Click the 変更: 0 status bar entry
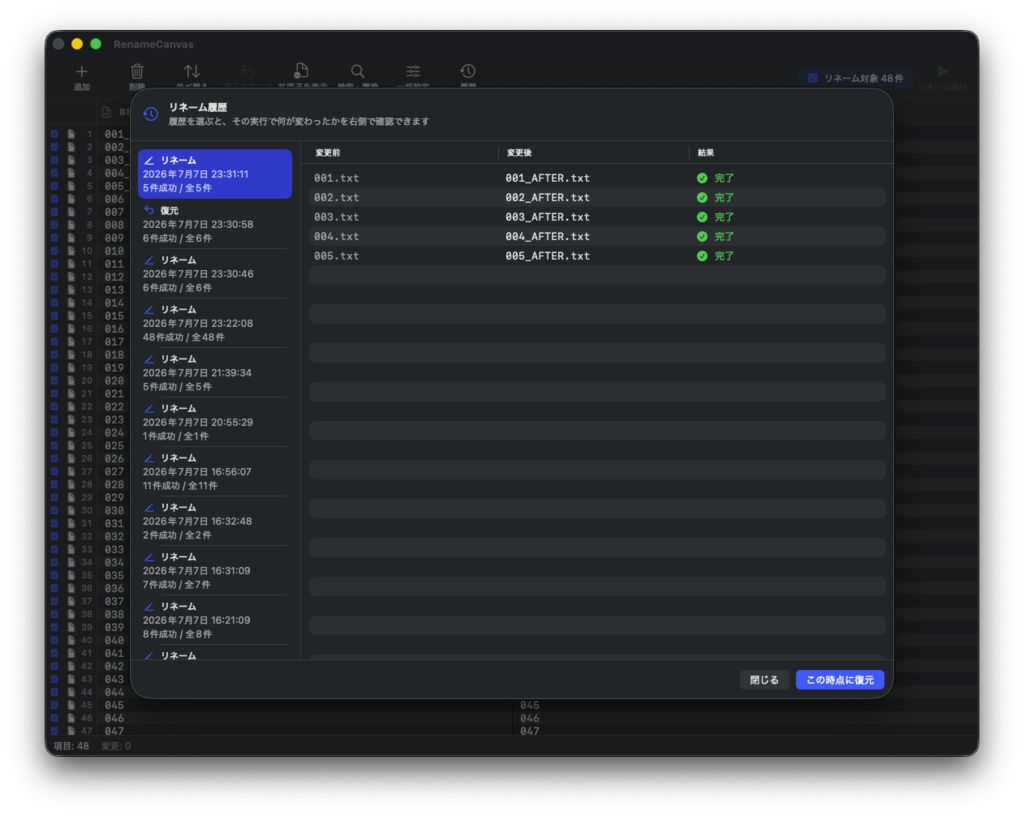The height and width of the screenshot is (816, 1024). [x=116, y=746]
